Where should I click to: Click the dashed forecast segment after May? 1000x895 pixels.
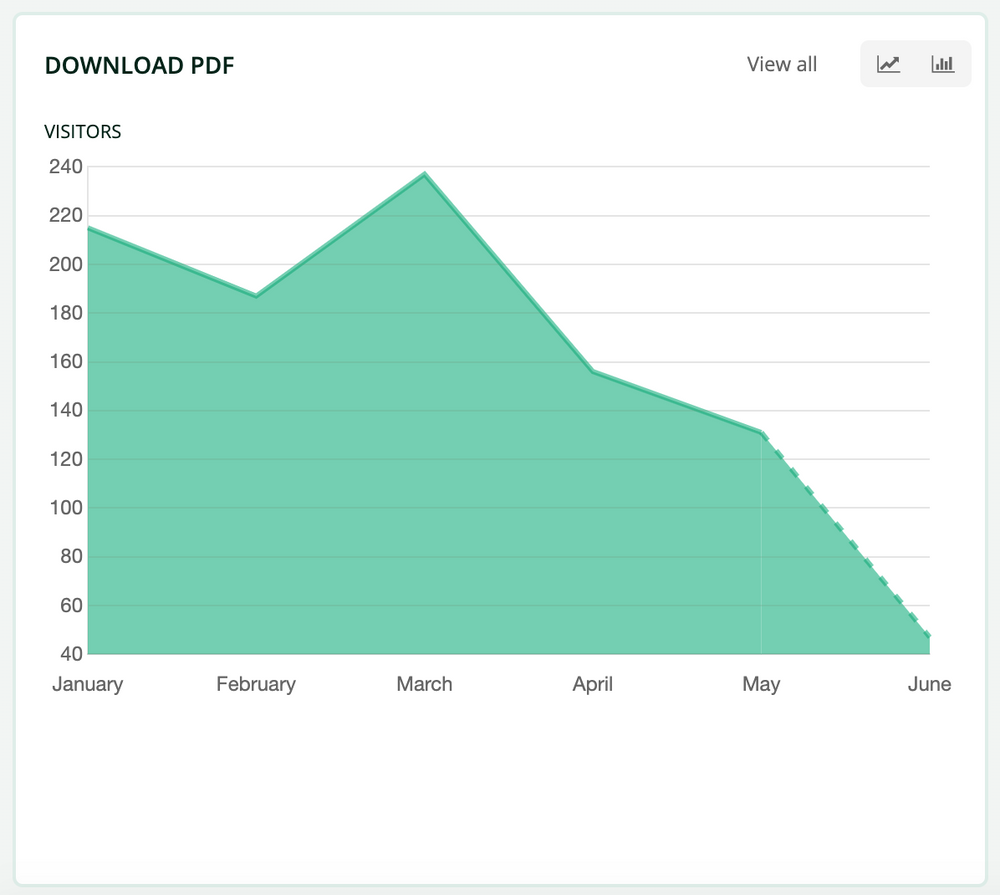(845, 533)
